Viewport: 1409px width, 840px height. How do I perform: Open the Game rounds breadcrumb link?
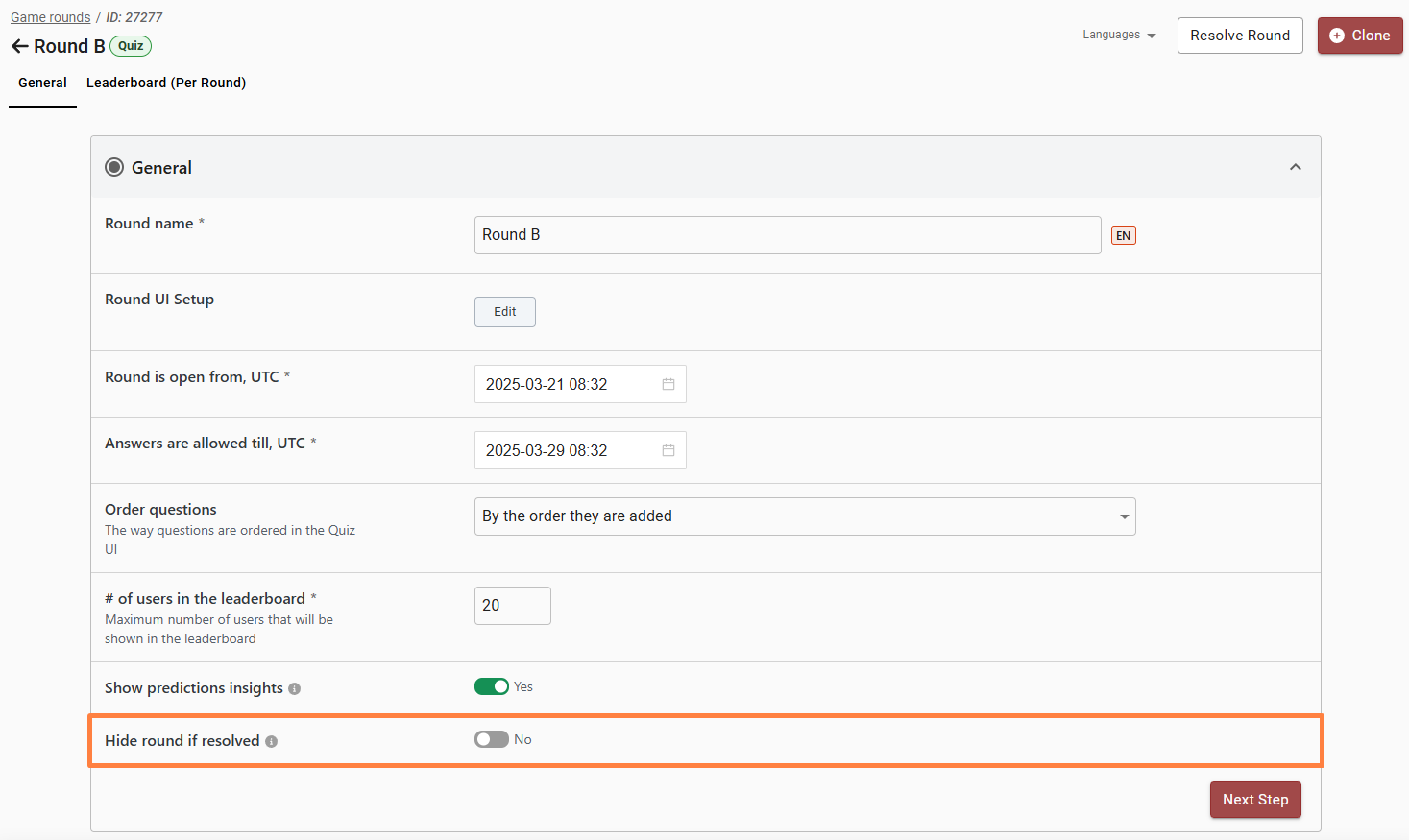[50, 17]
